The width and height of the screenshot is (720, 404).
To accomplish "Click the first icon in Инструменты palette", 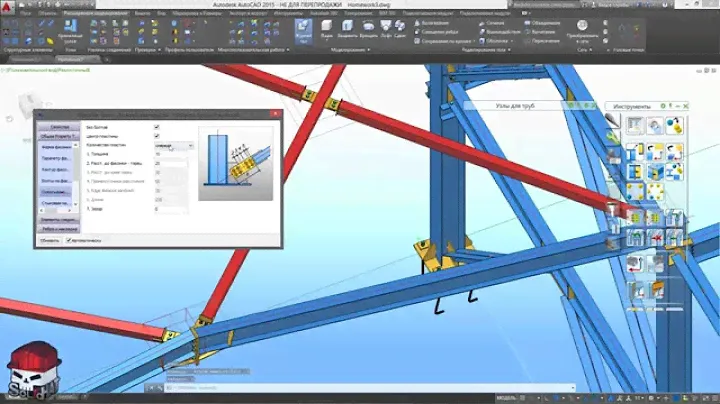I will click(x=634, y=124).
